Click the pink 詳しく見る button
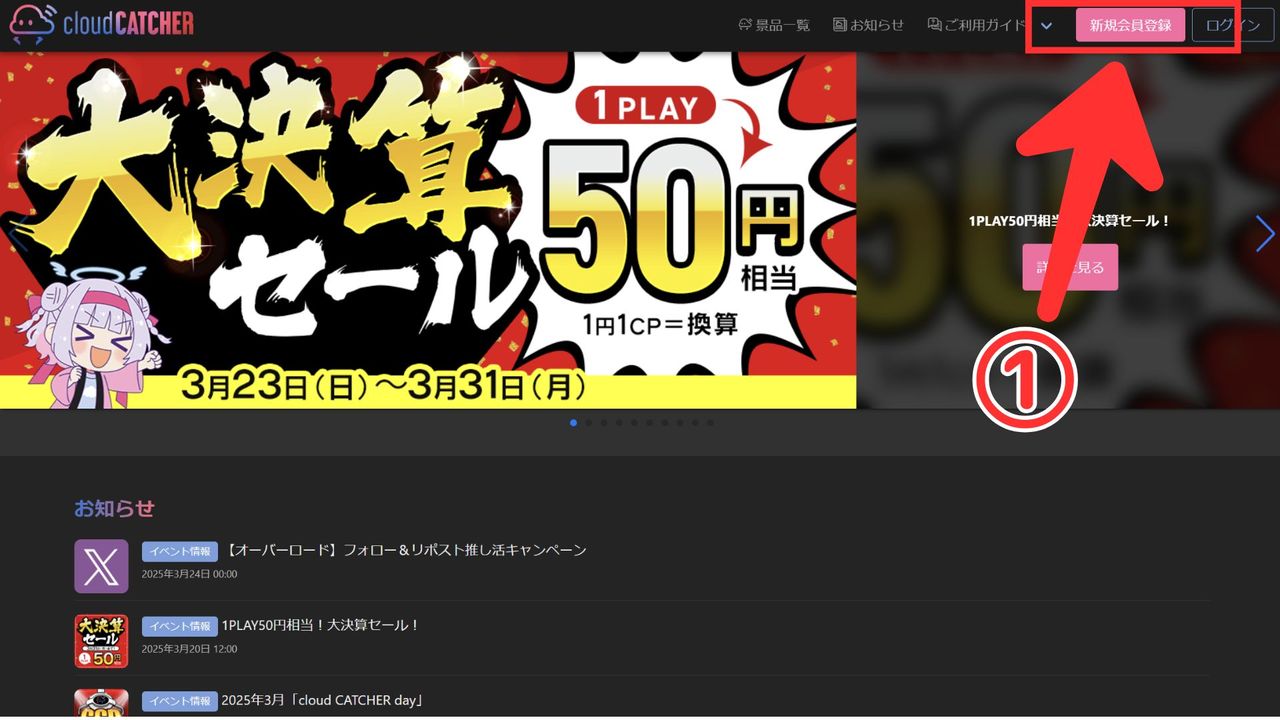The image size is (1280, 720). [x=1070, y=267]
